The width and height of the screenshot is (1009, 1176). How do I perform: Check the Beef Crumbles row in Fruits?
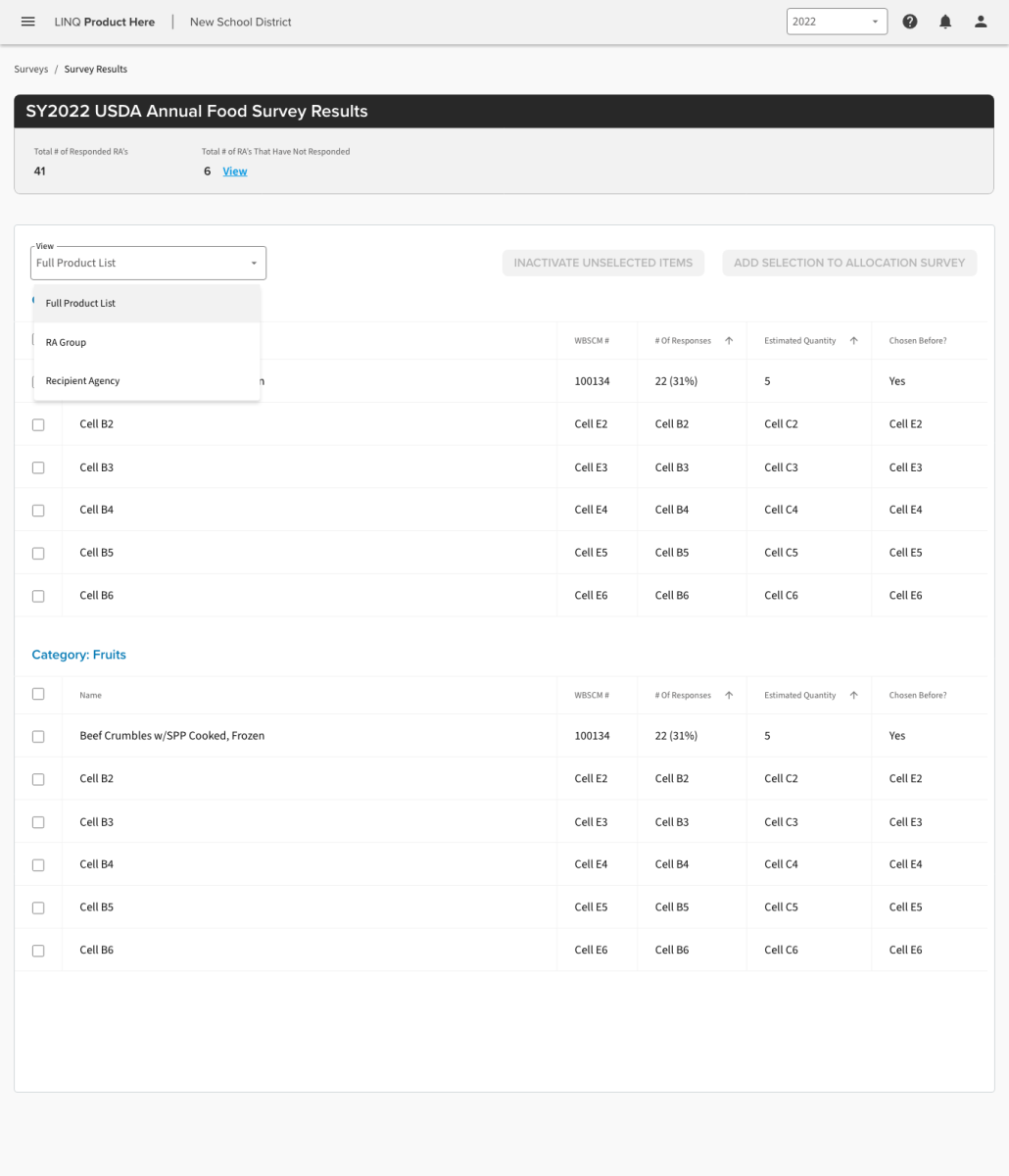tap(38, 736)
